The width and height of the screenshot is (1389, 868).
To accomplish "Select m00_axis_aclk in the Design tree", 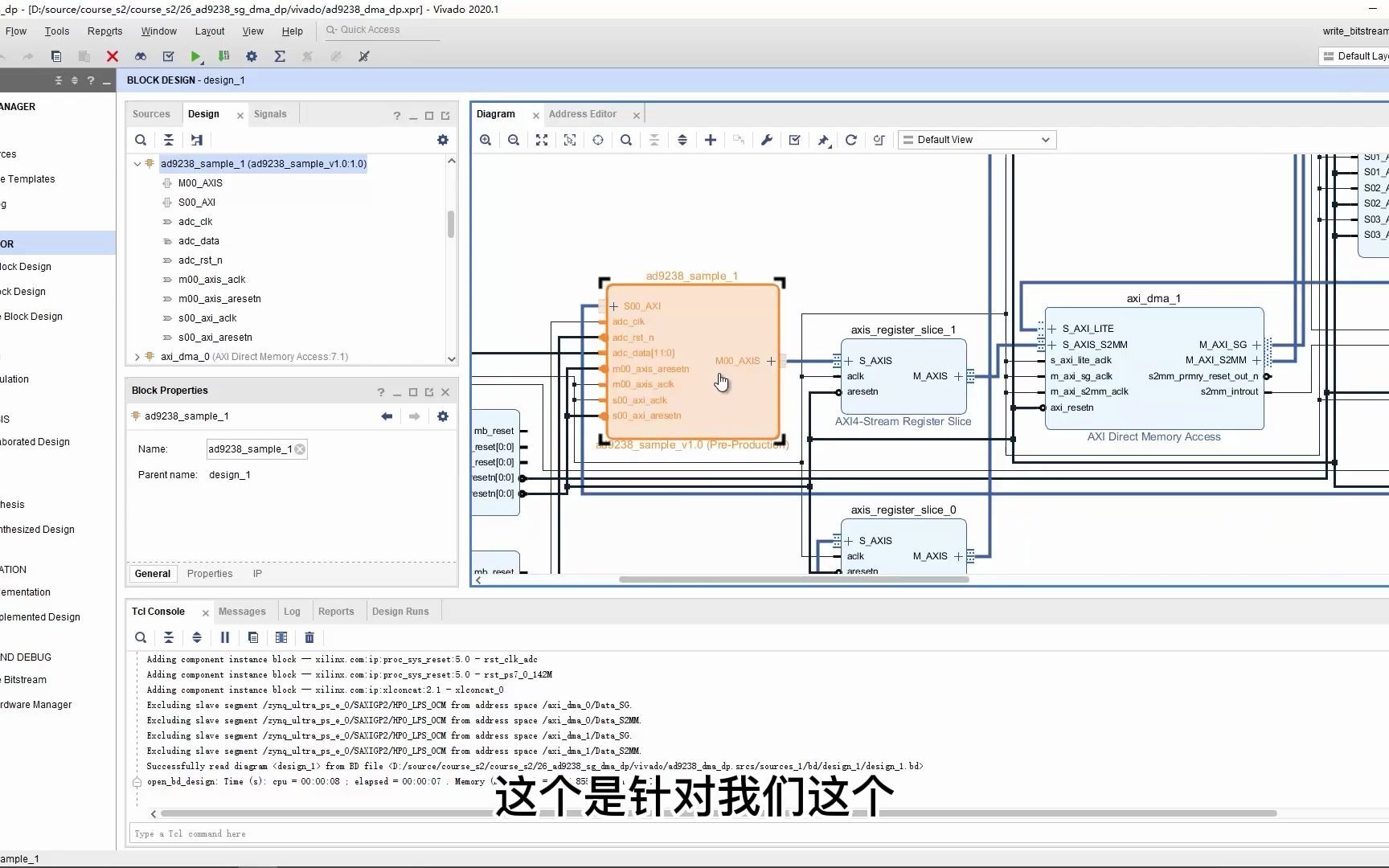I will 212,280.
